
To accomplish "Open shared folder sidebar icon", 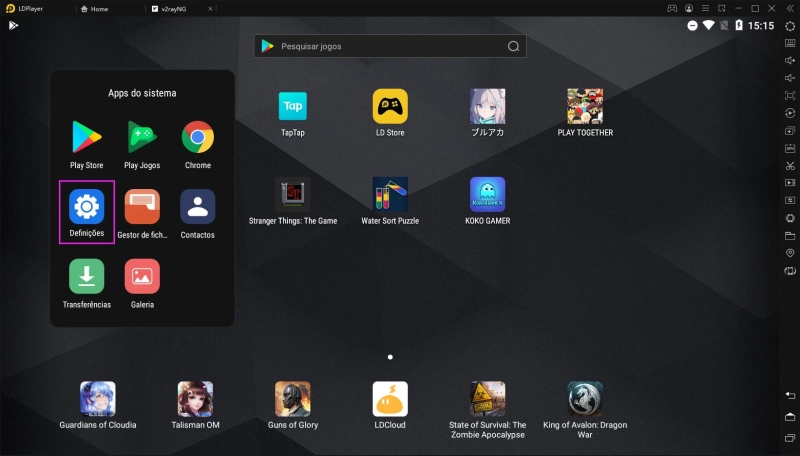I will 790,236.
